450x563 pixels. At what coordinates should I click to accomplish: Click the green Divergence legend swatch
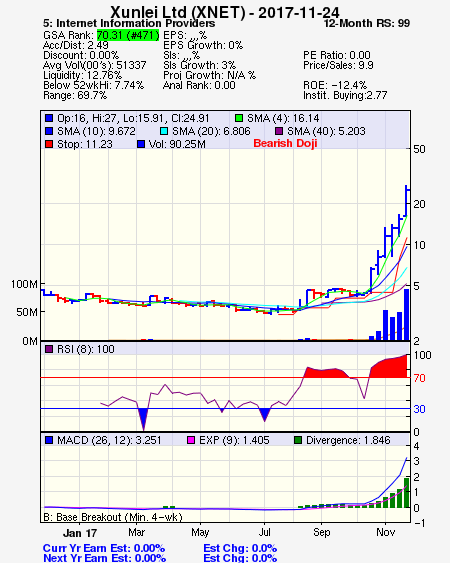[x=298, y=440]
